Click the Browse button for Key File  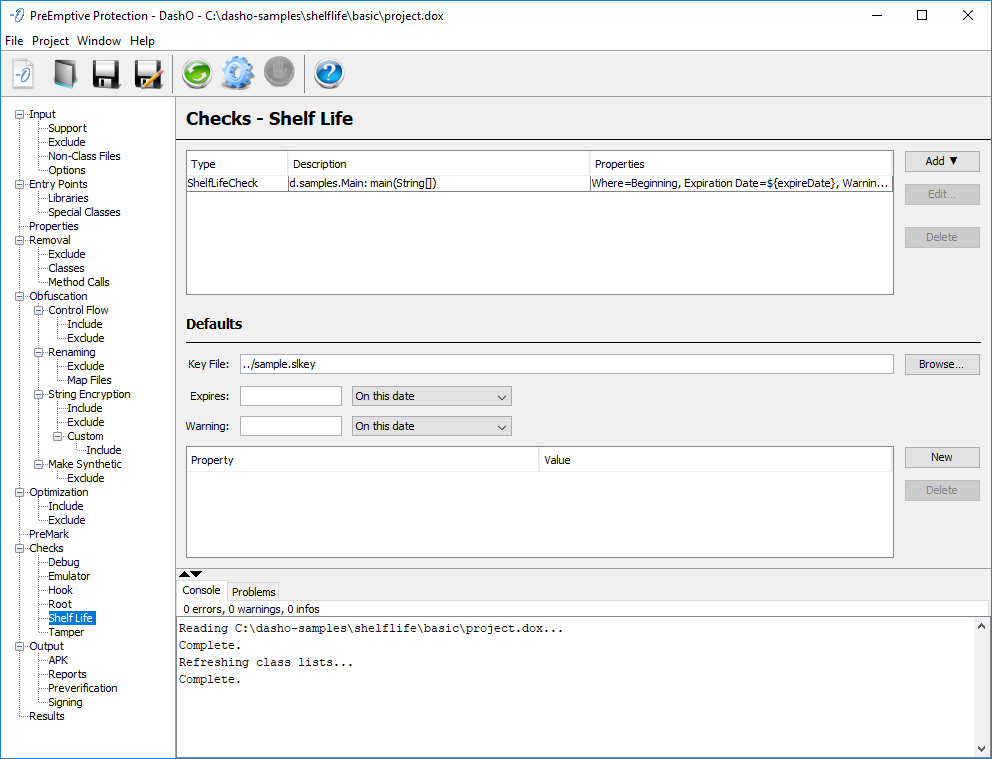(941, 364)
